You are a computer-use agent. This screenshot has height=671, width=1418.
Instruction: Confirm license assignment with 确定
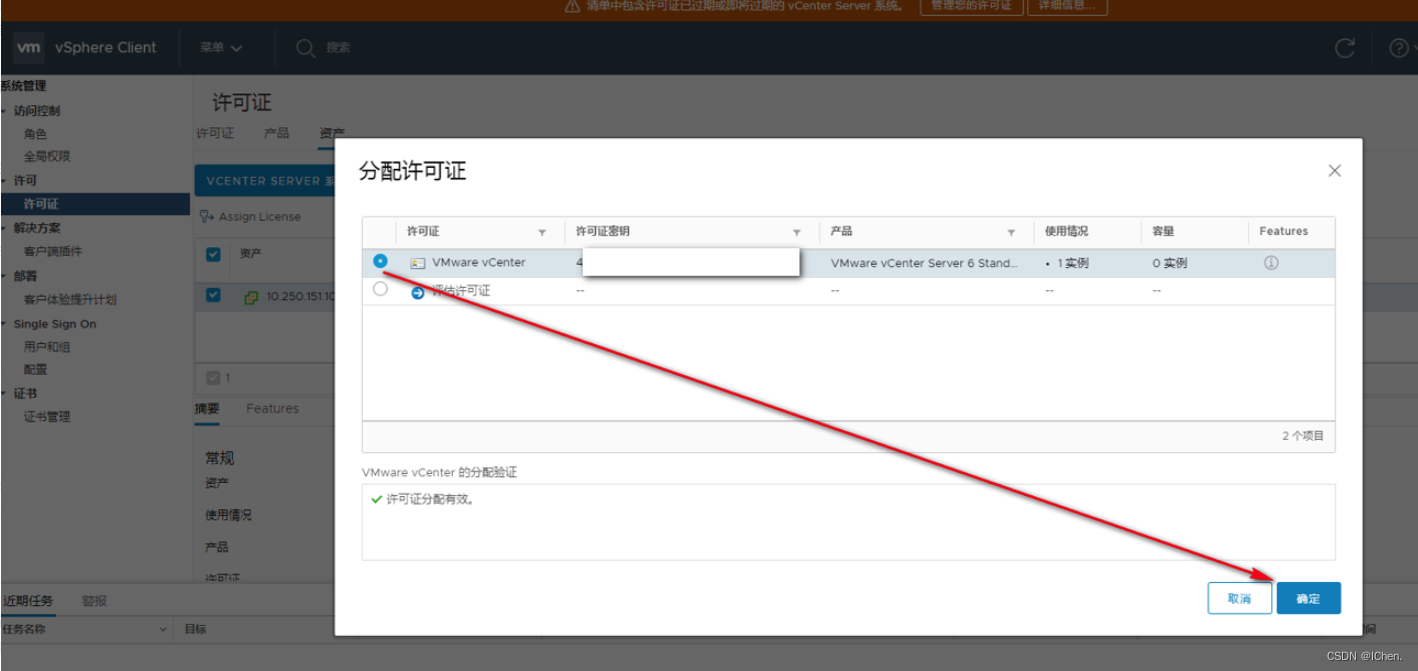pyautogui.click(x=1308, y=597)
